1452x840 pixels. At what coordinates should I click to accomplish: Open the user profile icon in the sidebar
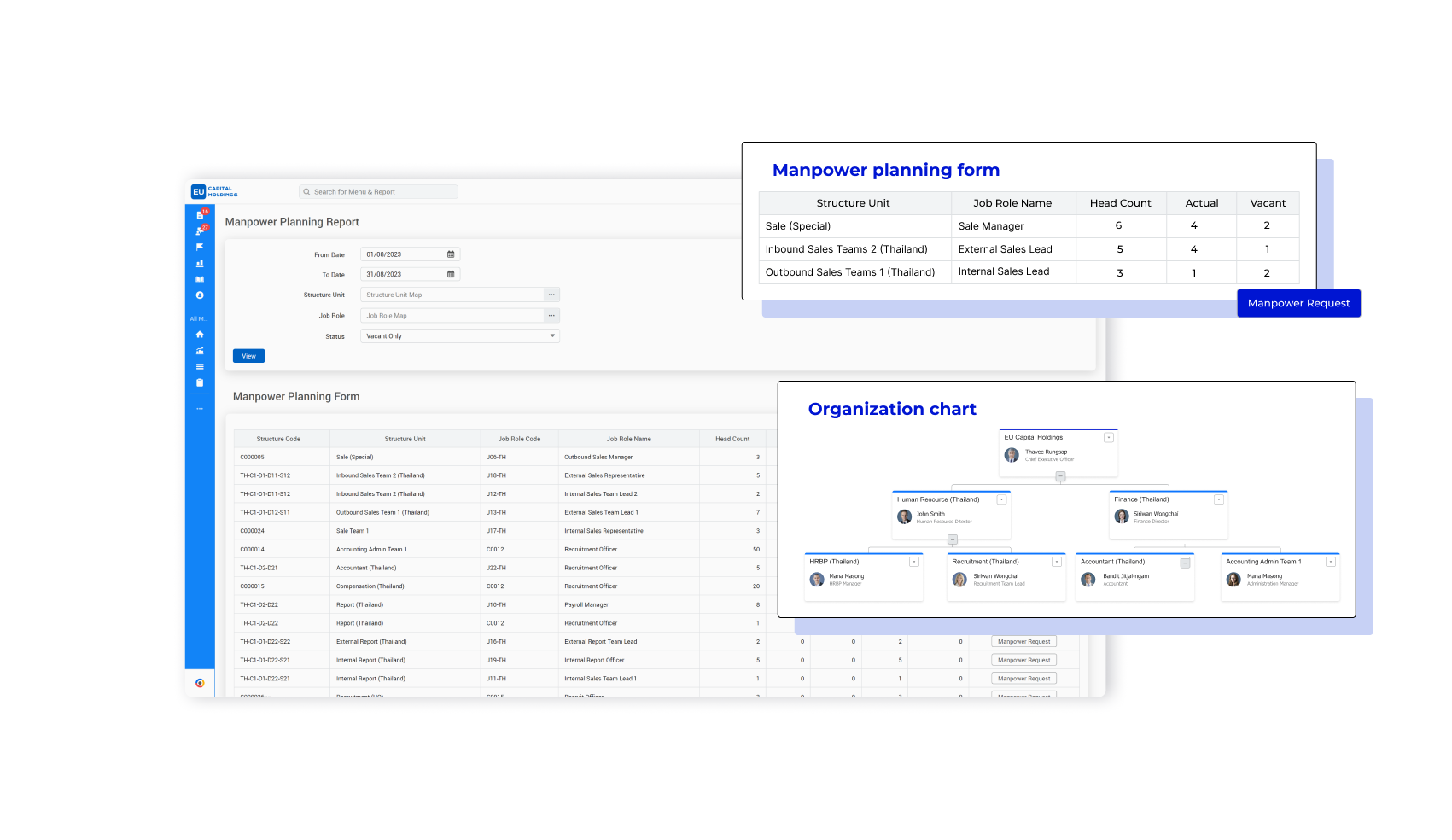coord(200,295)
